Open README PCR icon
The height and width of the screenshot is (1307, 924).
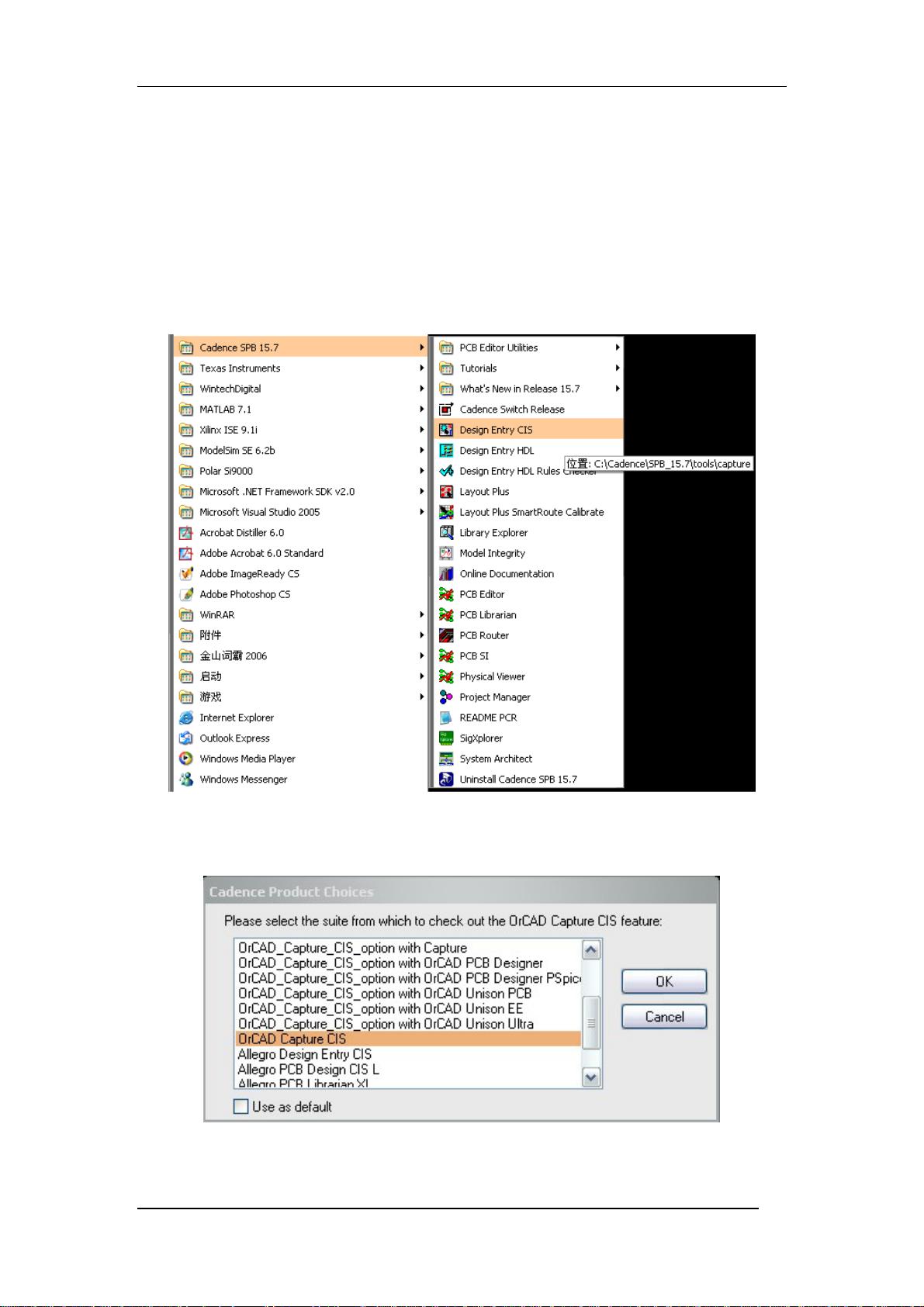(x=446, y=717)
